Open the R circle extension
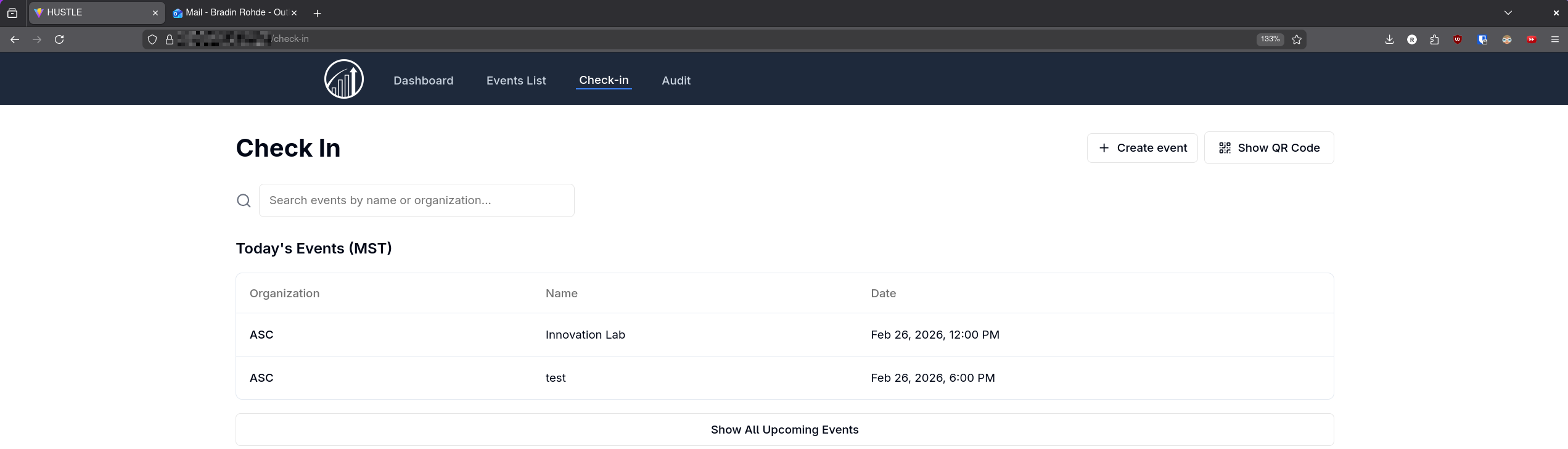Viewport: 1568px width, 449px height. (1412, 39)
